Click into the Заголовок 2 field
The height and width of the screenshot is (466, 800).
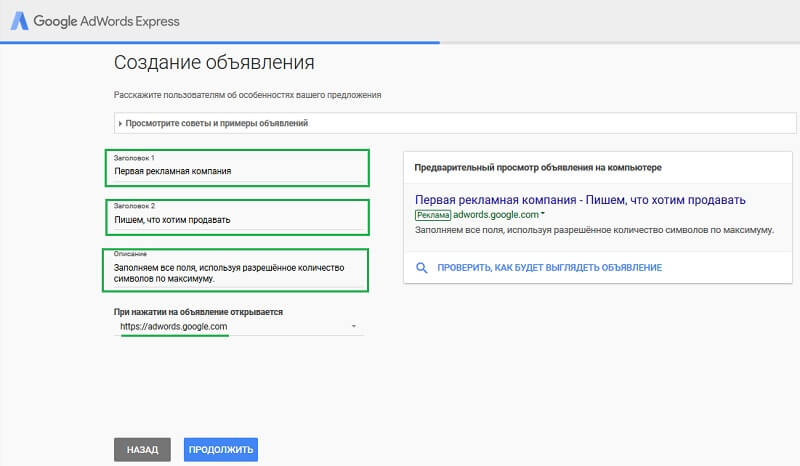[235, 220]
